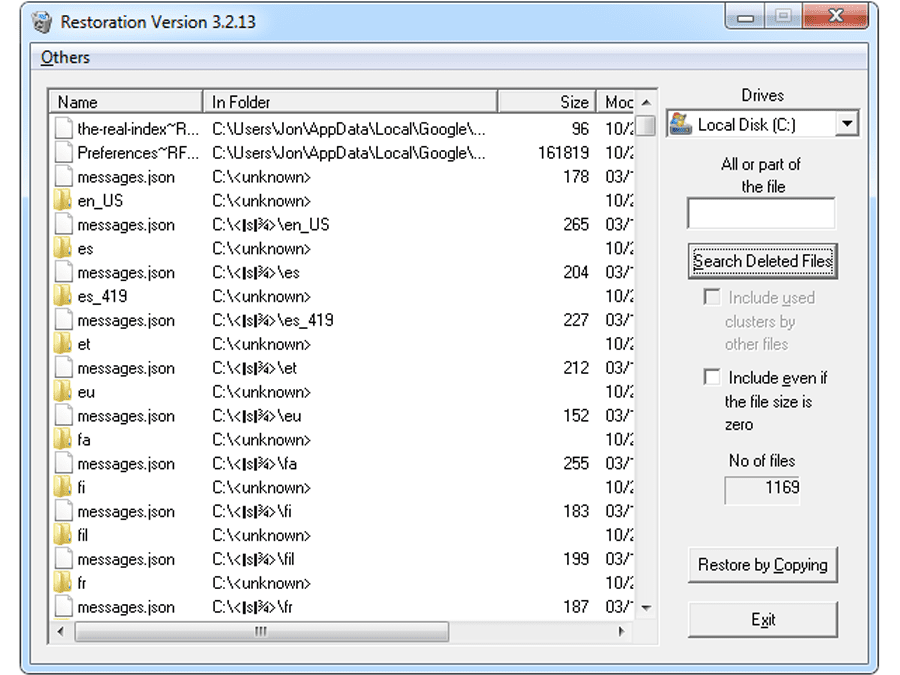900x675 pixels.
Task: Select the fi folder icon
Action: [63, 487]
